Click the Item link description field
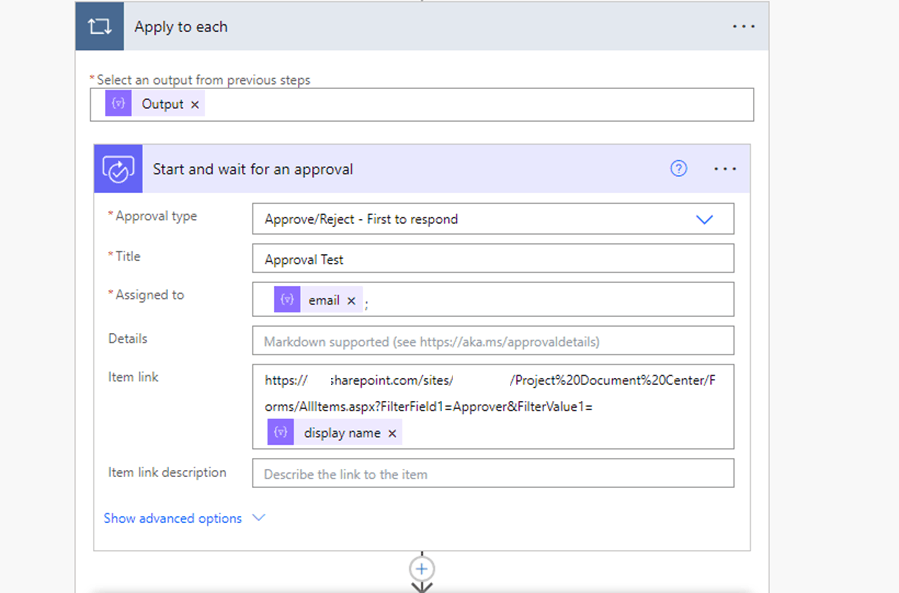This screenshot has height=593, width=899. click(493, 473)
